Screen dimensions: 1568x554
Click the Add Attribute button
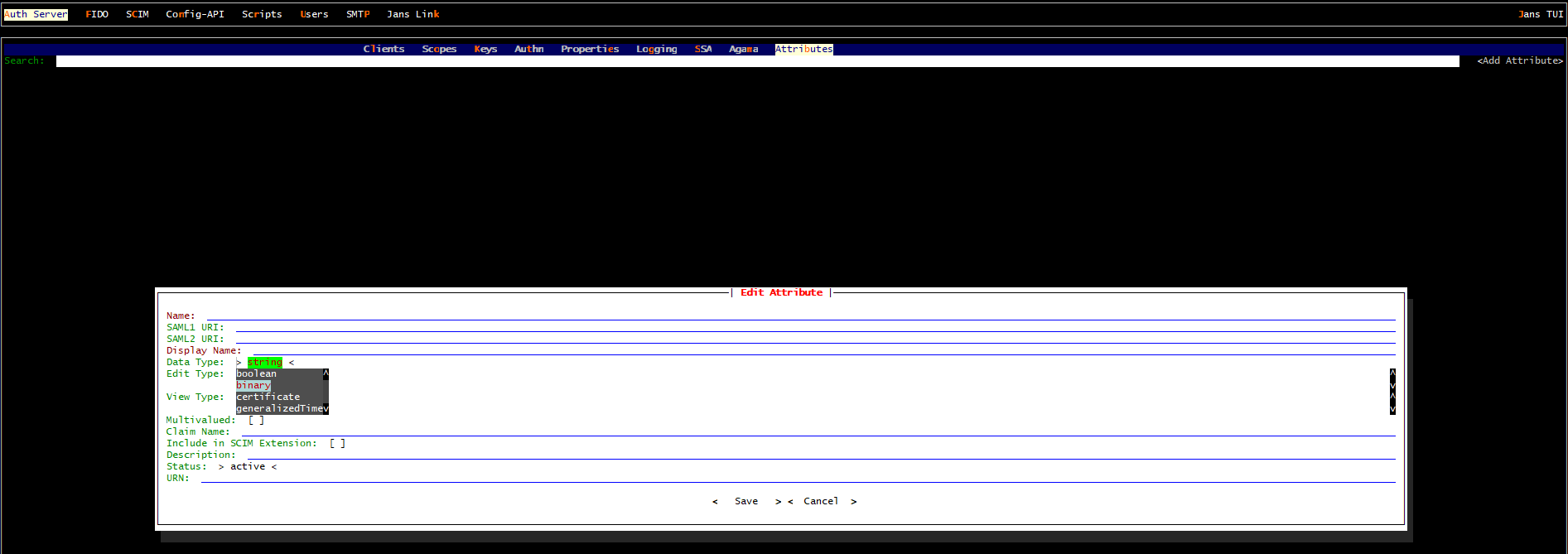(1520, 61)
